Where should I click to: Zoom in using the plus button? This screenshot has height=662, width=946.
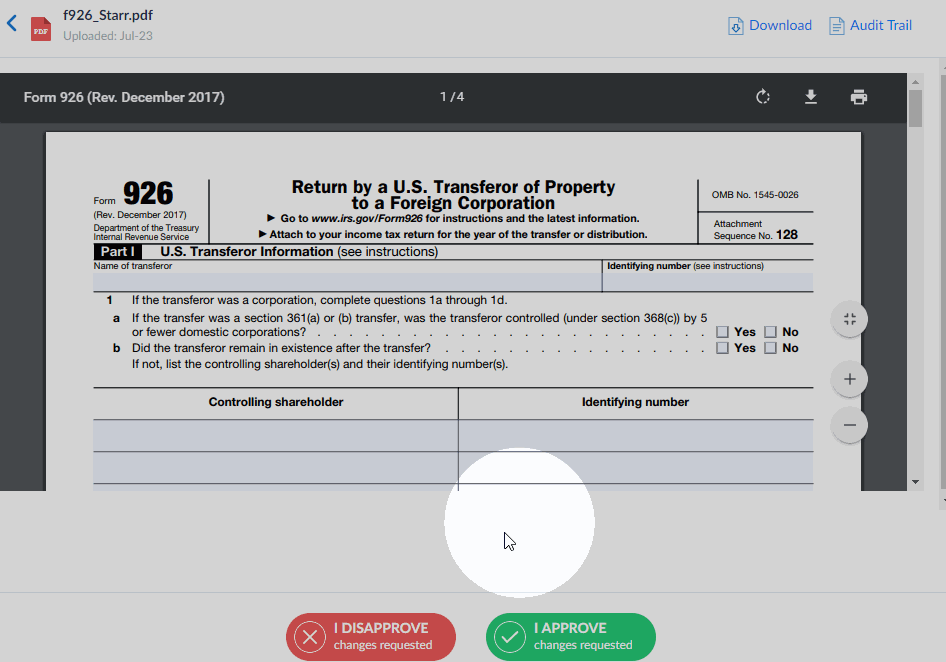848,379
